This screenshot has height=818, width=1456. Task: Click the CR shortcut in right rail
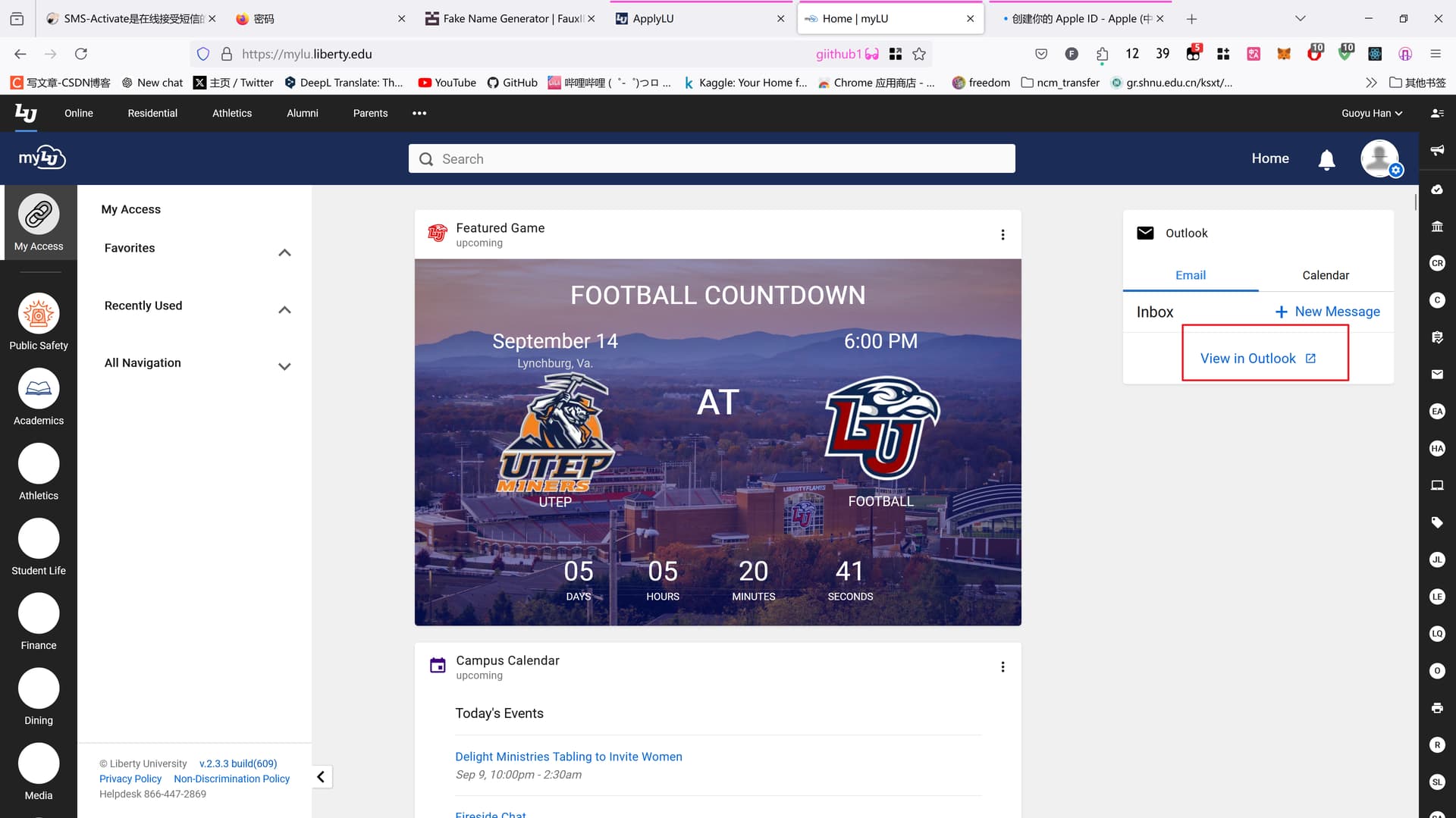[1437, 263]
